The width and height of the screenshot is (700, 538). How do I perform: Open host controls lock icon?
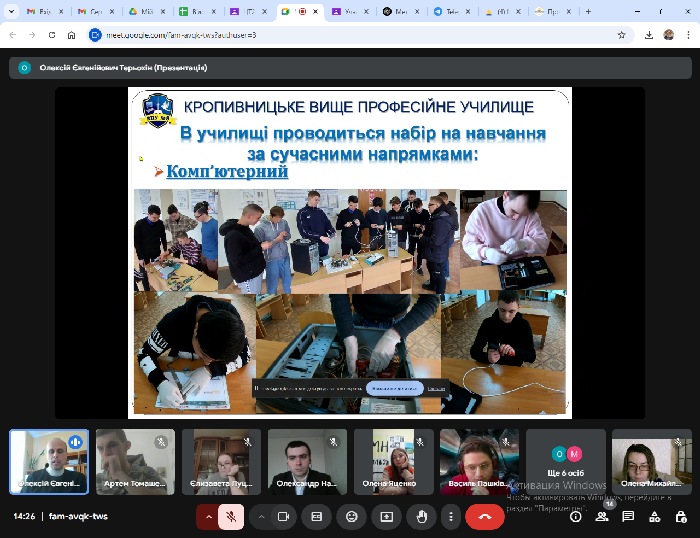pos(680,517)
